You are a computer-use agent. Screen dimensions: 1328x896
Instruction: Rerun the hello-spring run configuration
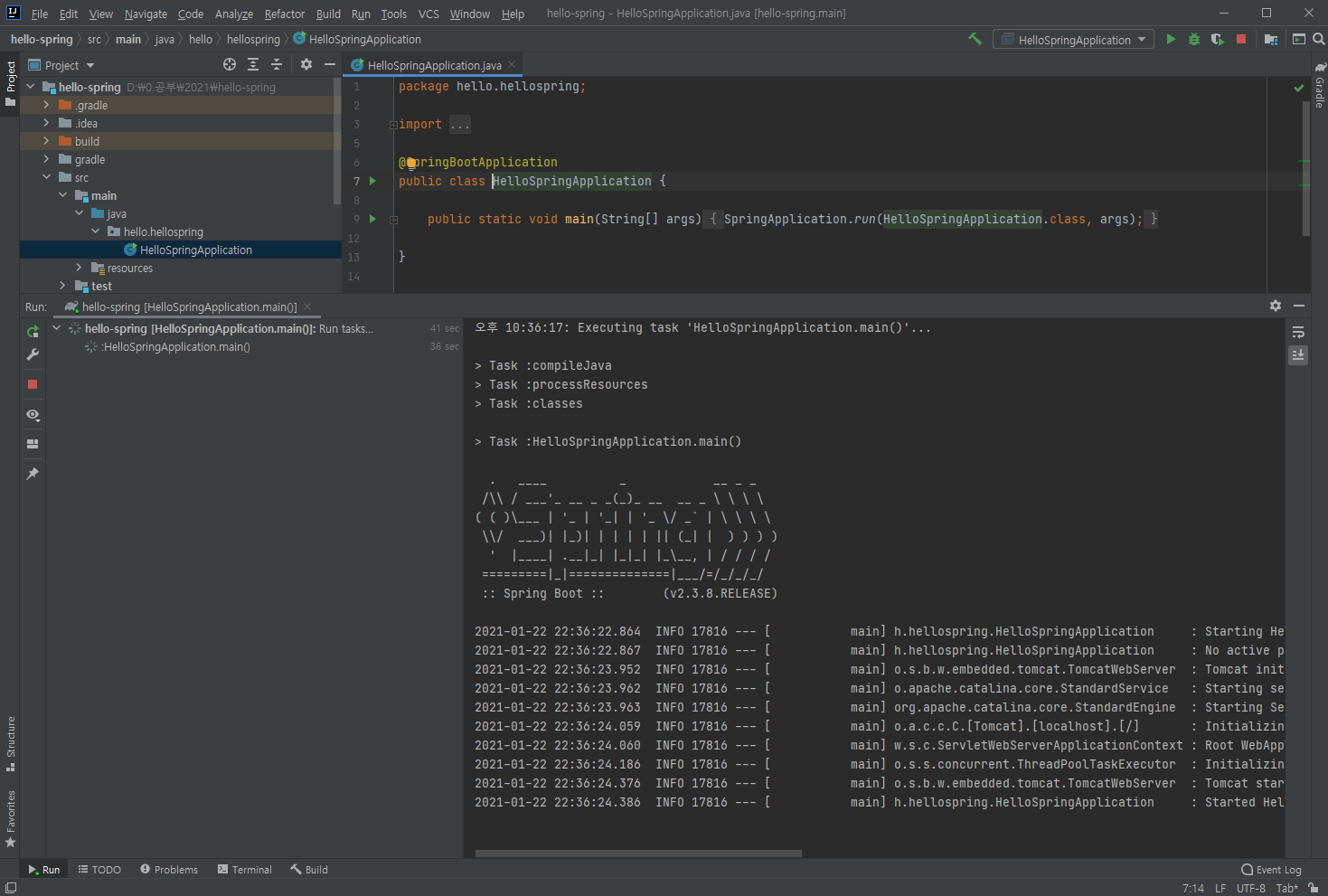pyautogui.click(x=33, y=332)
